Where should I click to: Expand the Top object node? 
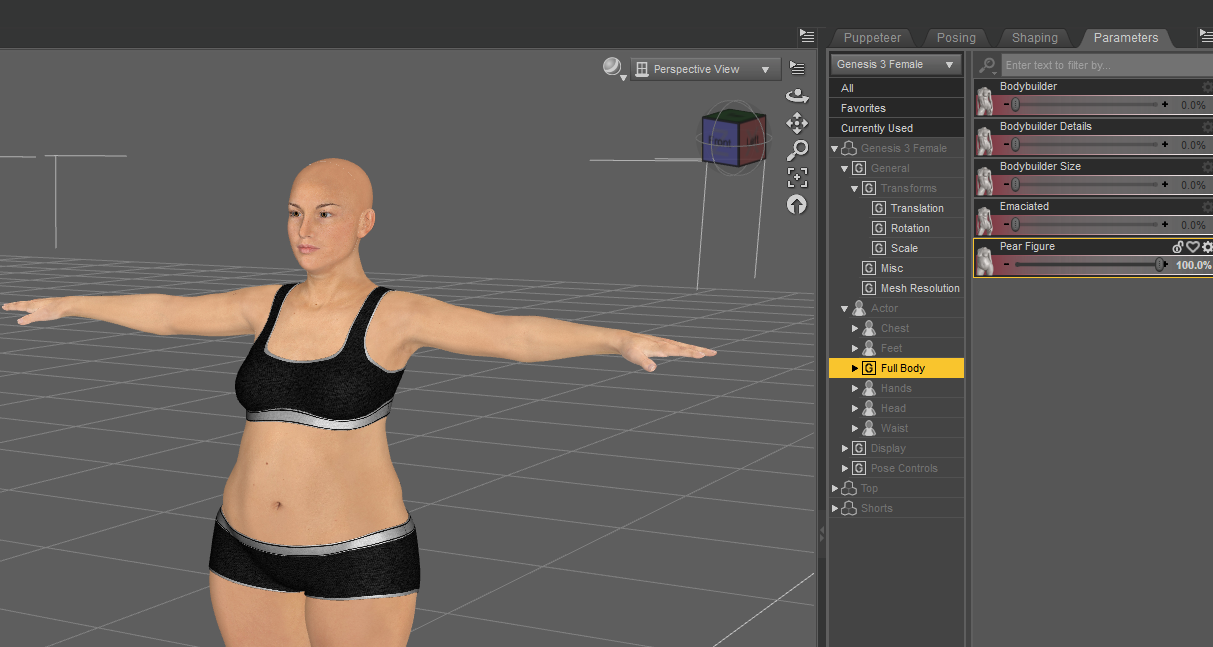tap(835, 488)
